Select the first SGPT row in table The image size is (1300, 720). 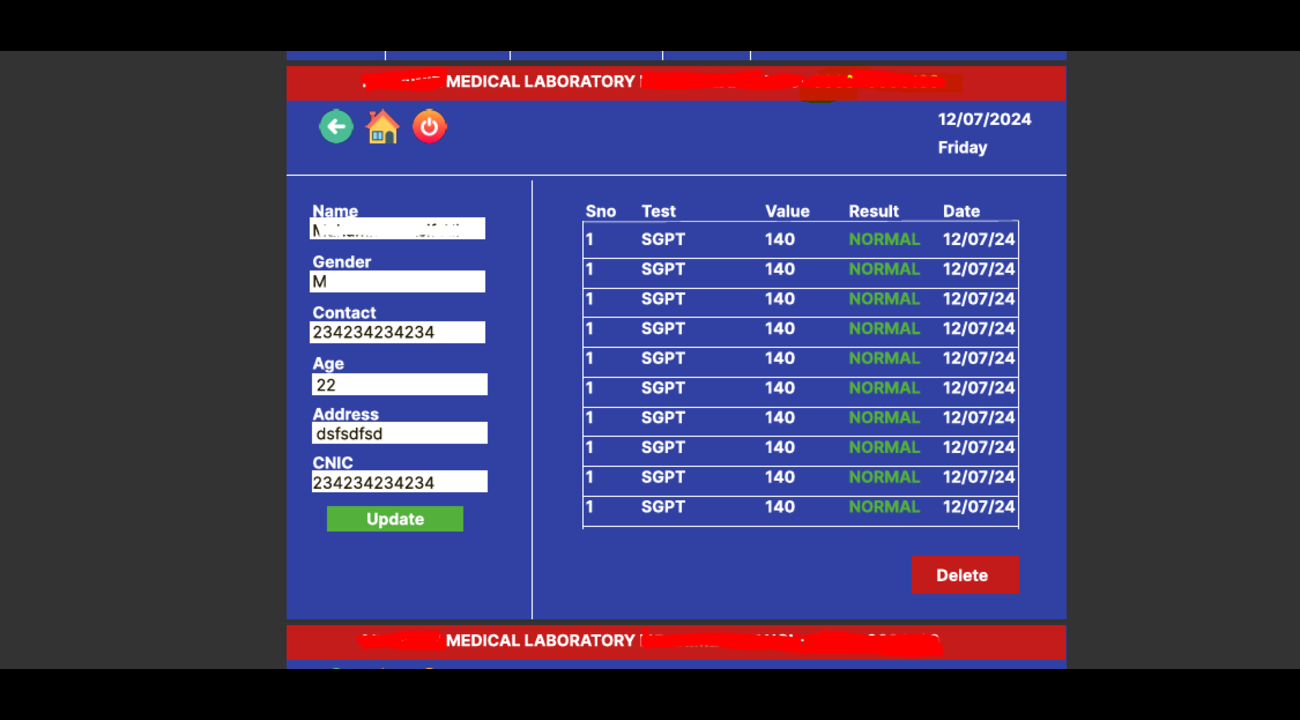(800, 240)
